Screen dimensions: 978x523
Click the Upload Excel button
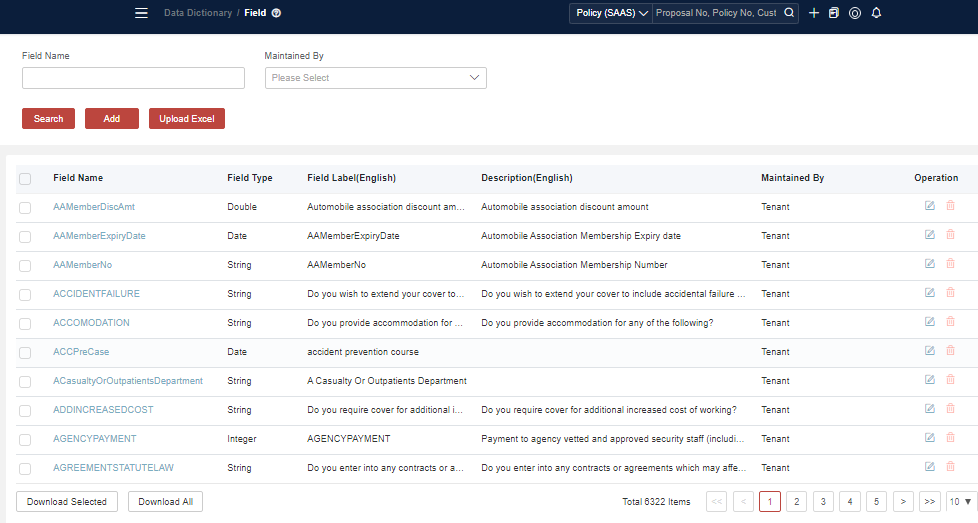click(187, 119)
